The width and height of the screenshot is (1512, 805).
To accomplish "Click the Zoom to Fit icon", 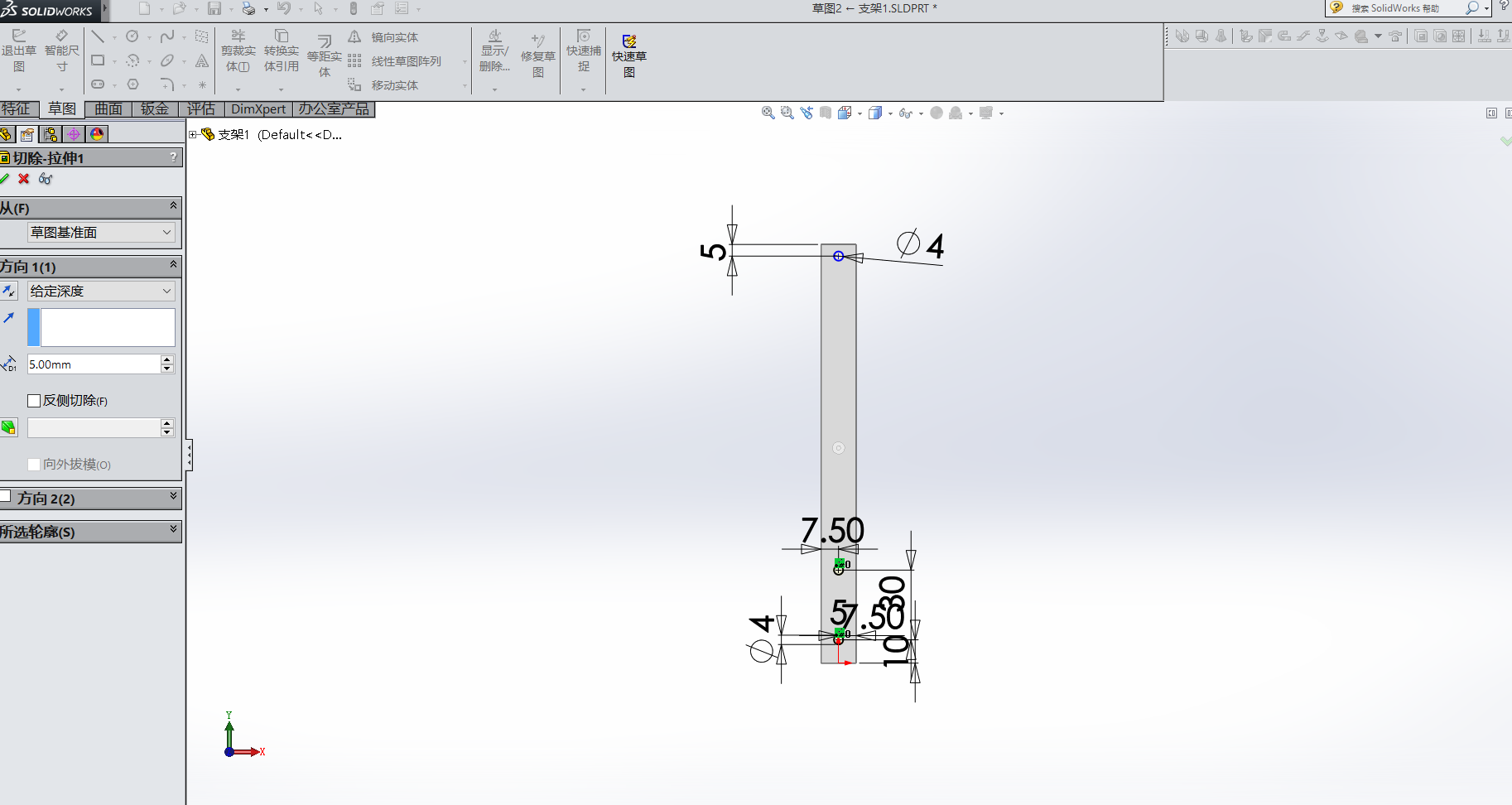I will [768, 113].
